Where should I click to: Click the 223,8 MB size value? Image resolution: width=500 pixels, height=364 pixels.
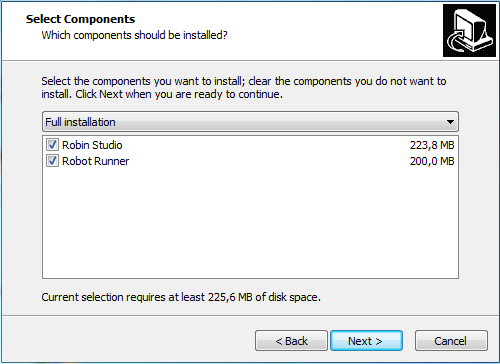(x=432, y=145)
